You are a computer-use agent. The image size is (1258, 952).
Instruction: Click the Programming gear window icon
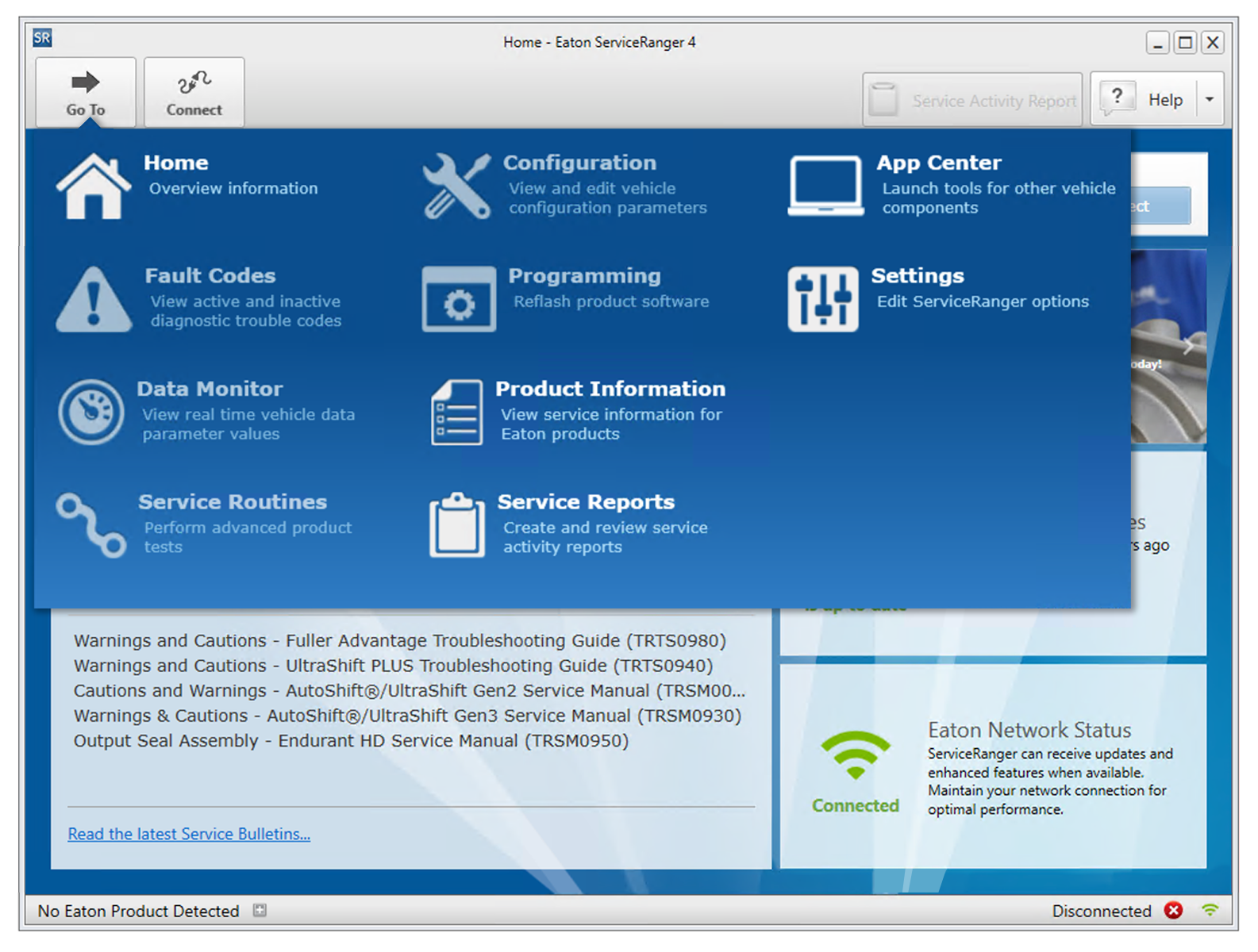pos(459,299)
